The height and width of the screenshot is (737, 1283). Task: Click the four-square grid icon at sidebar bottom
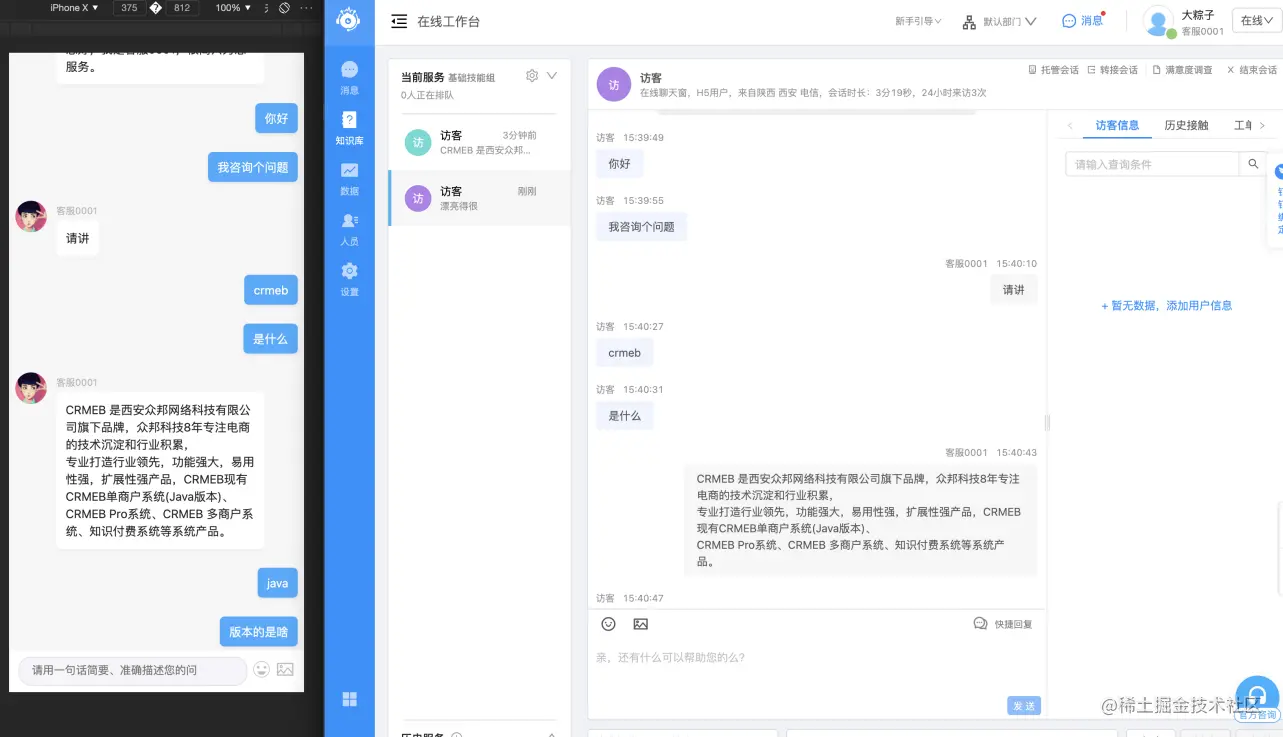(349, 699)
